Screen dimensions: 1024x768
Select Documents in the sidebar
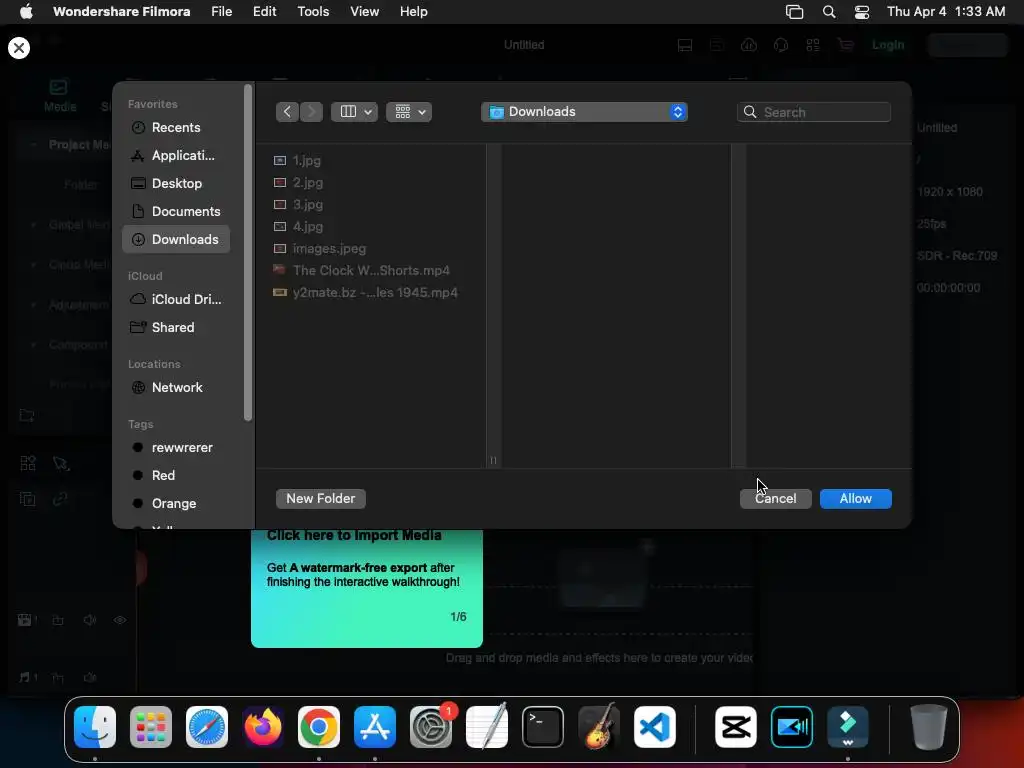(x=175, y=212)
